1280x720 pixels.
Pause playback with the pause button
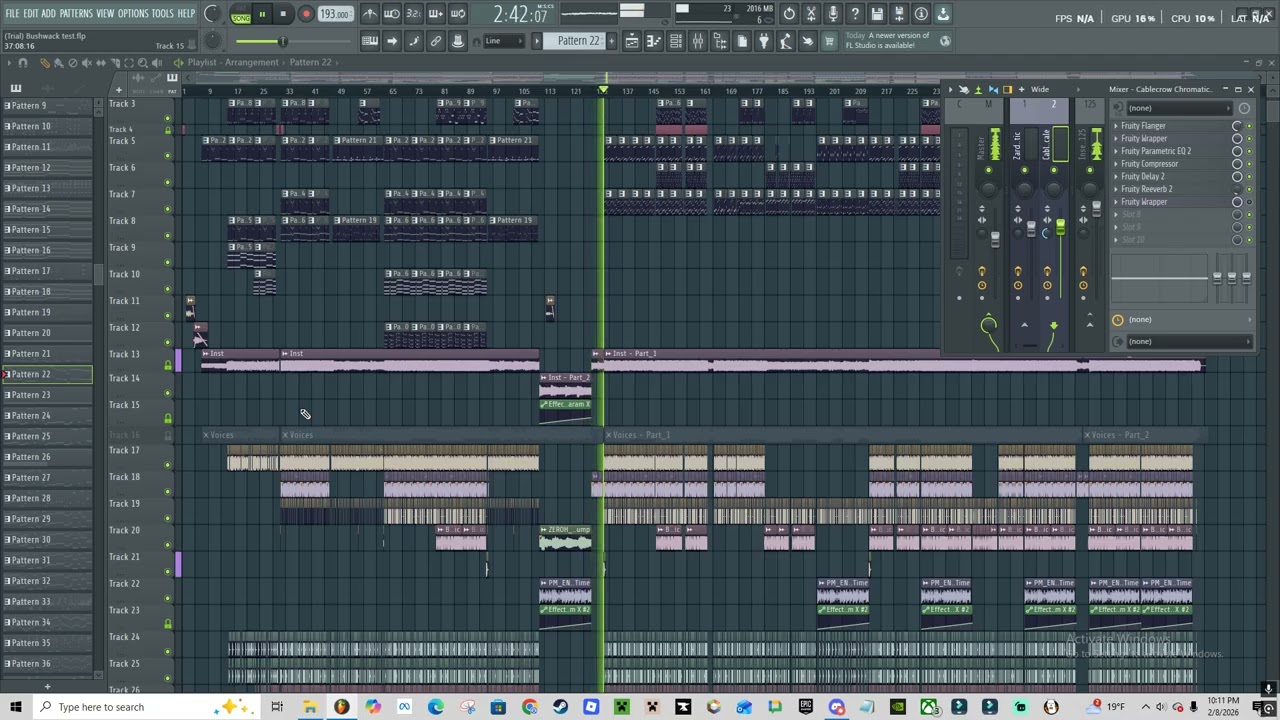coord(262,15)
